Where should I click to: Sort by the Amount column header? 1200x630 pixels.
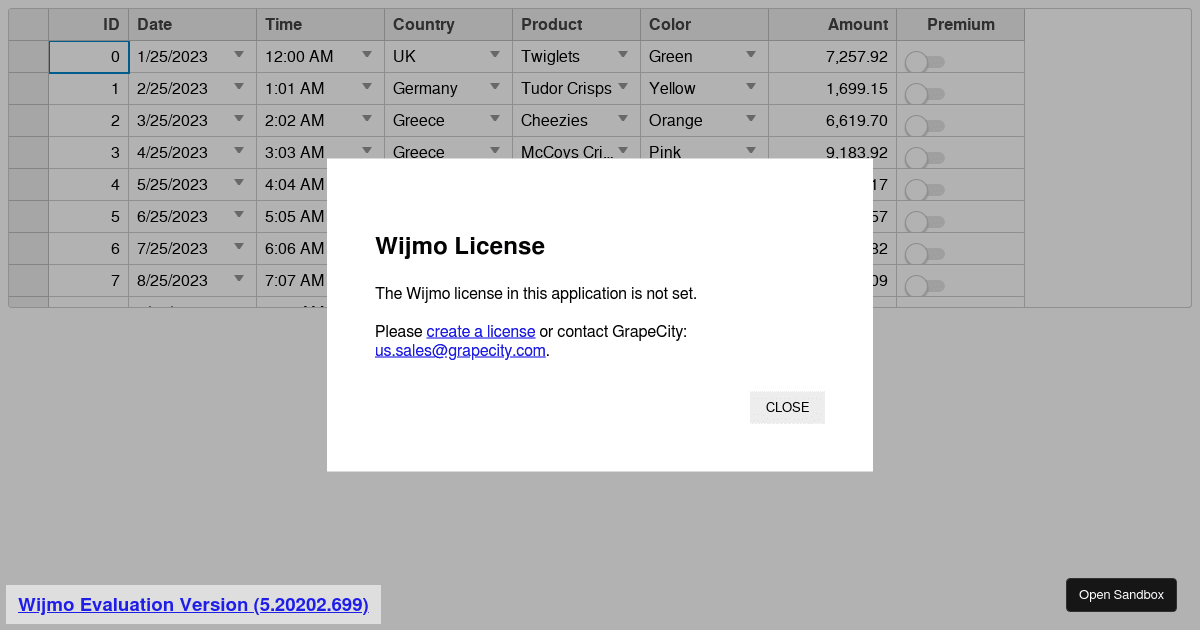tap(832, 24)
